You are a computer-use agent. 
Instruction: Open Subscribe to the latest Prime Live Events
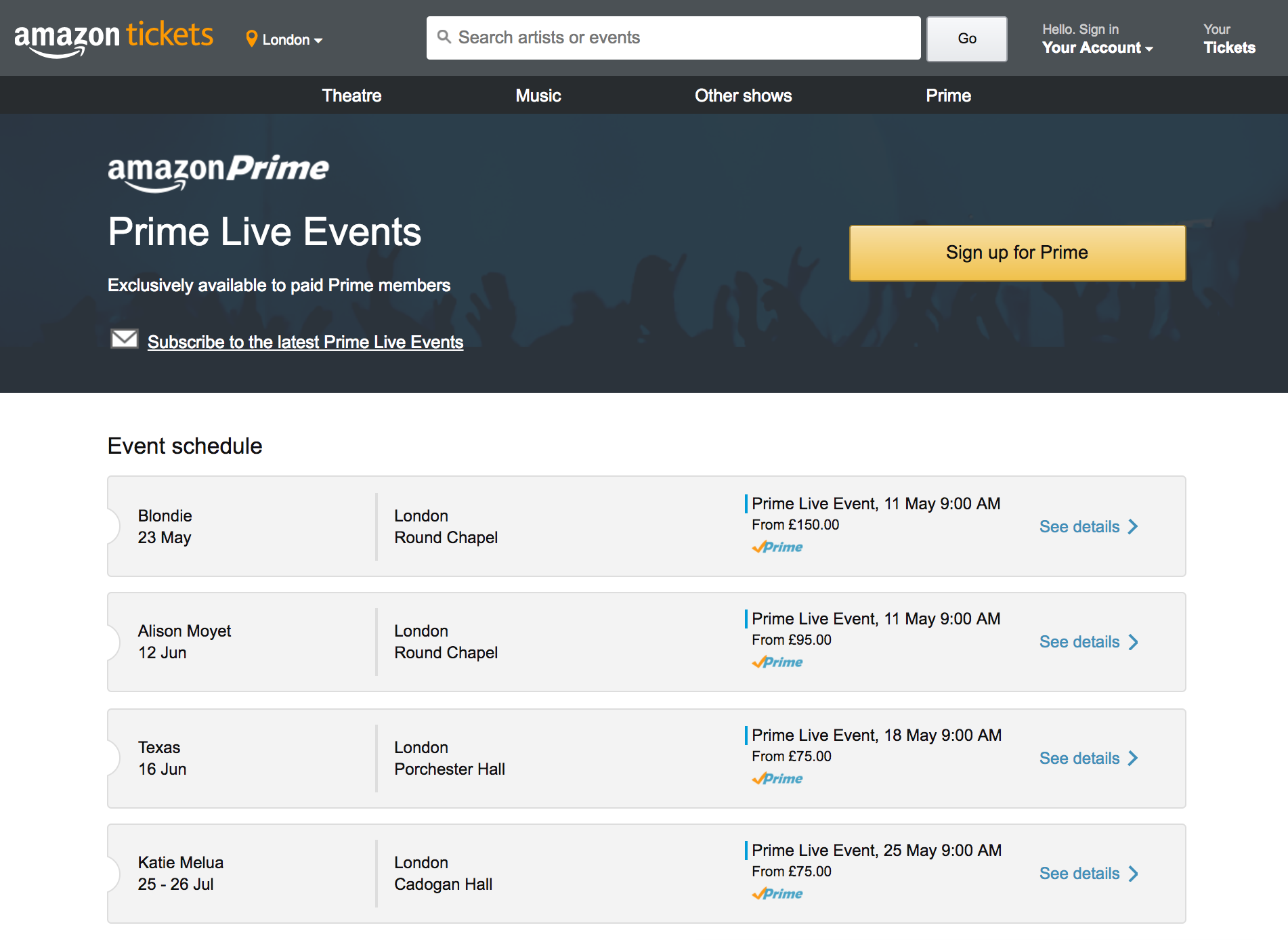[x=305, y=342]
